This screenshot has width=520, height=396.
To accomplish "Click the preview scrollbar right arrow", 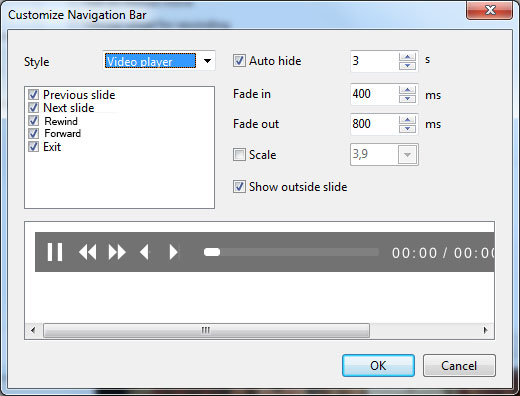I will (485, 330).
